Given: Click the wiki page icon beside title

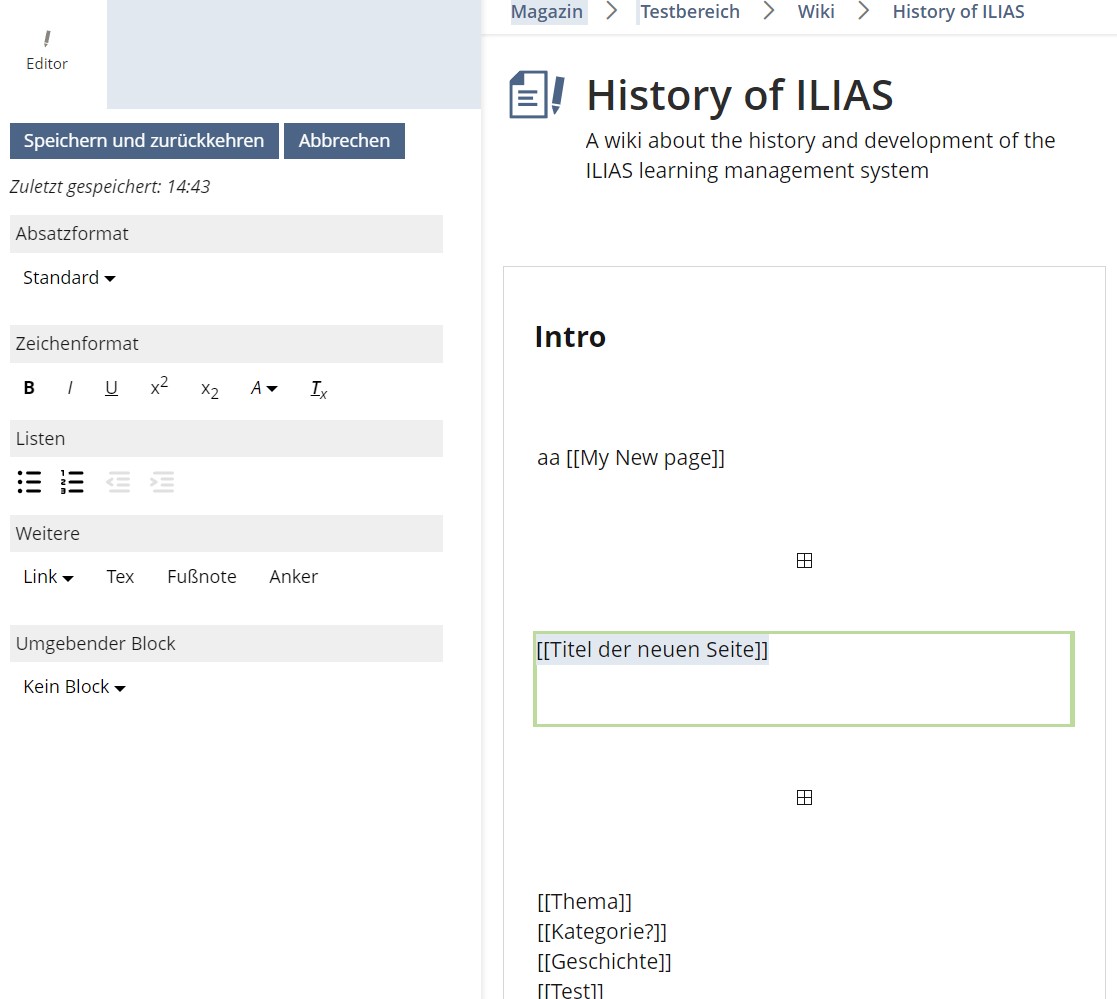Looking at the screenshot, I should [x=537, y=94].
